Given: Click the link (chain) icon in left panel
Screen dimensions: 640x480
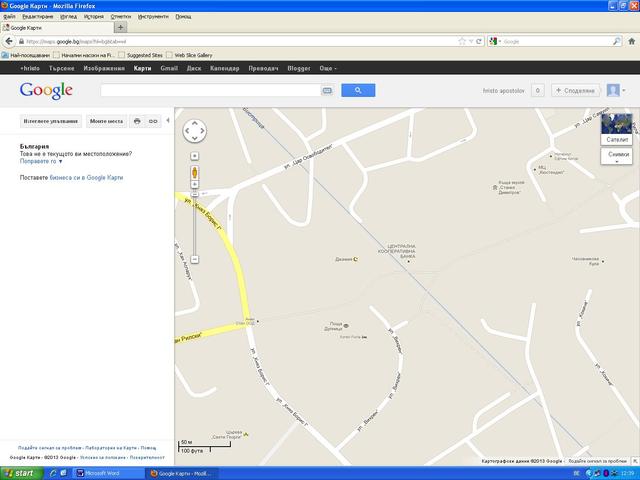Looking at the screenshot, I should [x=153, y=120].
